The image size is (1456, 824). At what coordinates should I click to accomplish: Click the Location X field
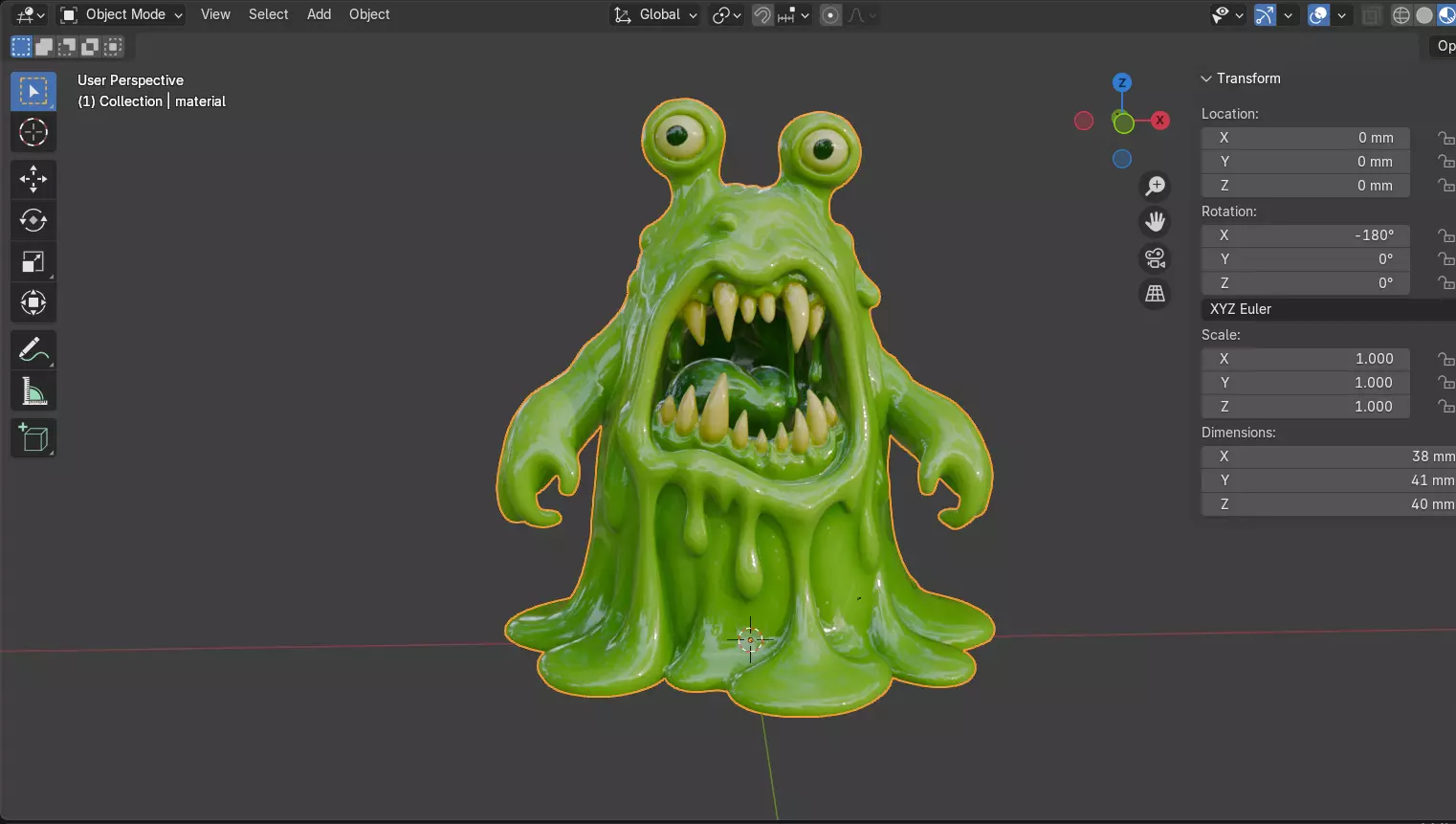coord(1306,138)
